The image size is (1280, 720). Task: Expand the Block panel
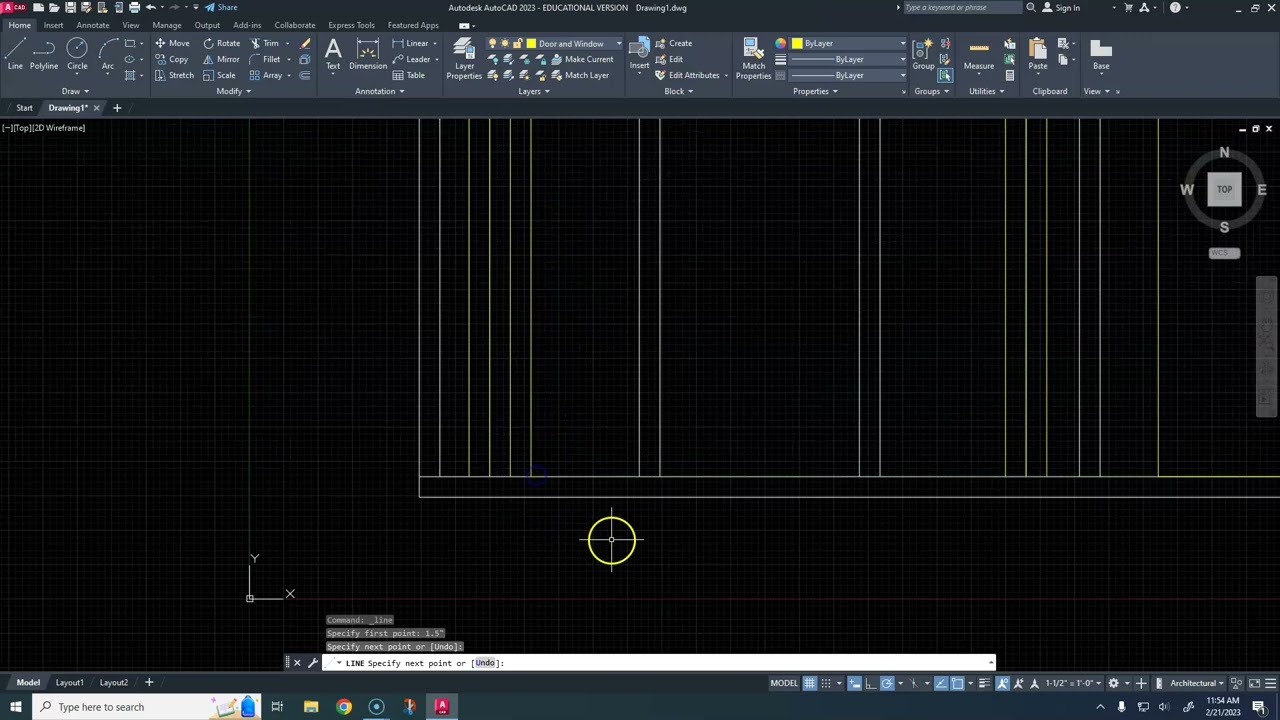[x=678, y=91]
